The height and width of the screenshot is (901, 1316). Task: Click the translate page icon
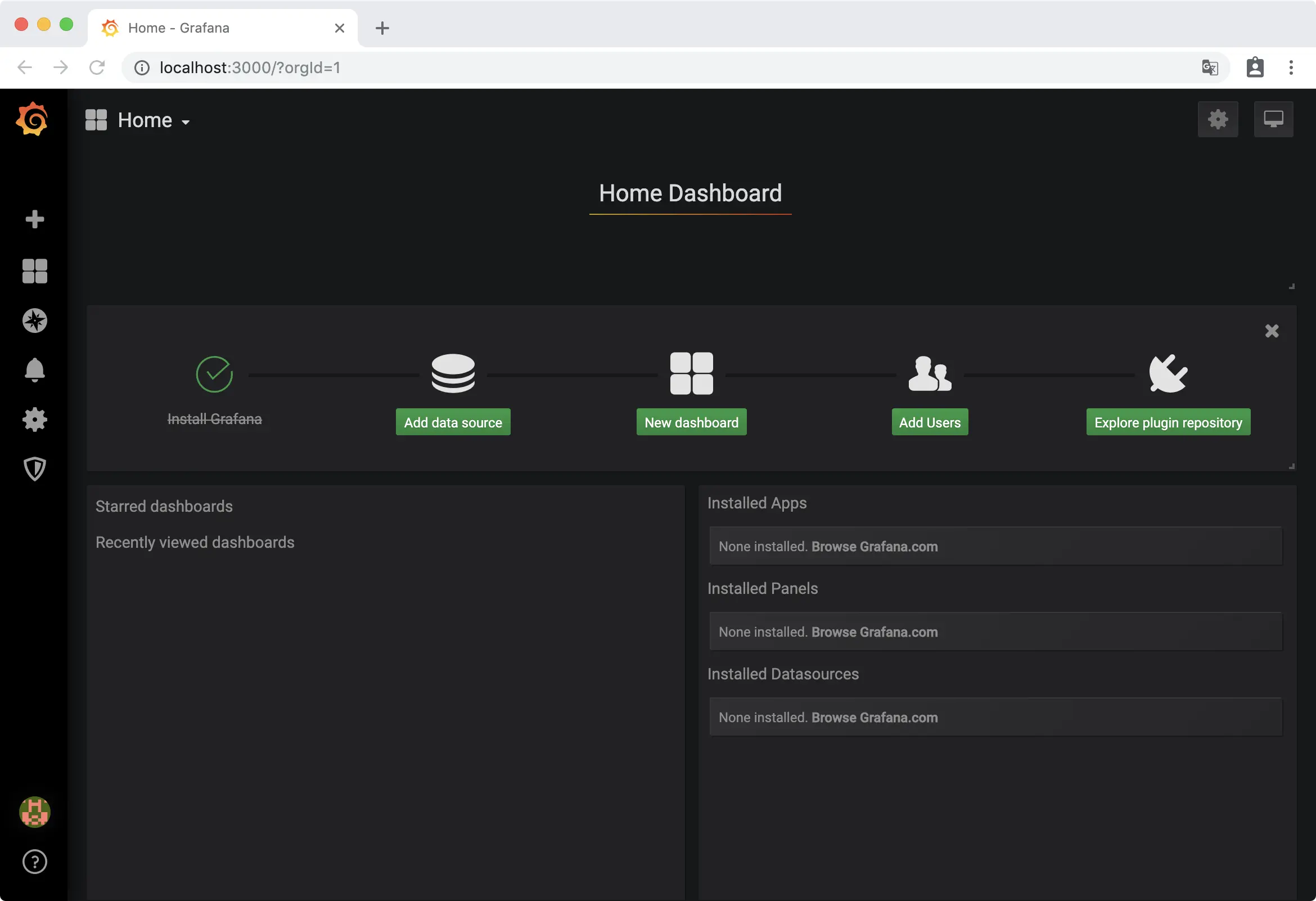[x=1210, y=67]
